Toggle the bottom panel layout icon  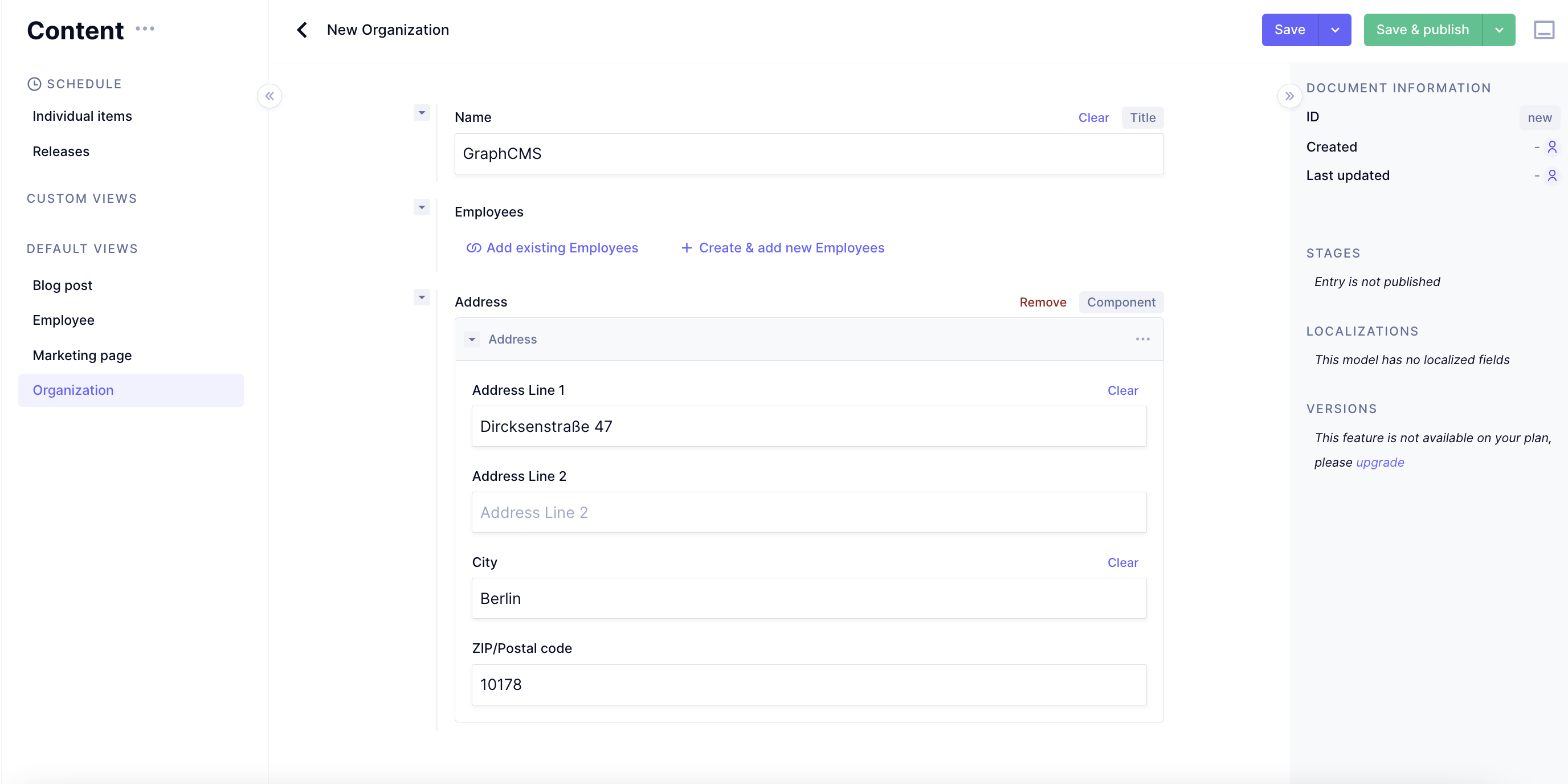pos(1543,30)
